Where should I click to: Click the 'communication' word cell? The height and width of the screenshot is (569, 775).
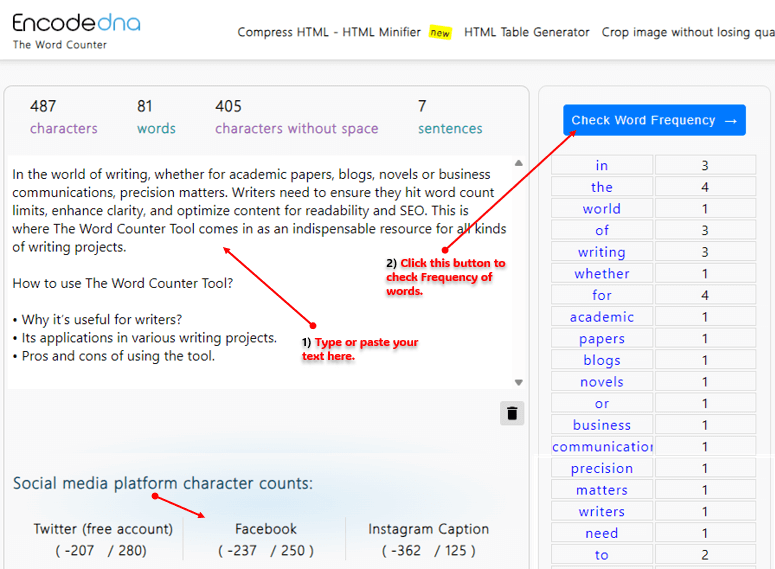coord(602,447)
